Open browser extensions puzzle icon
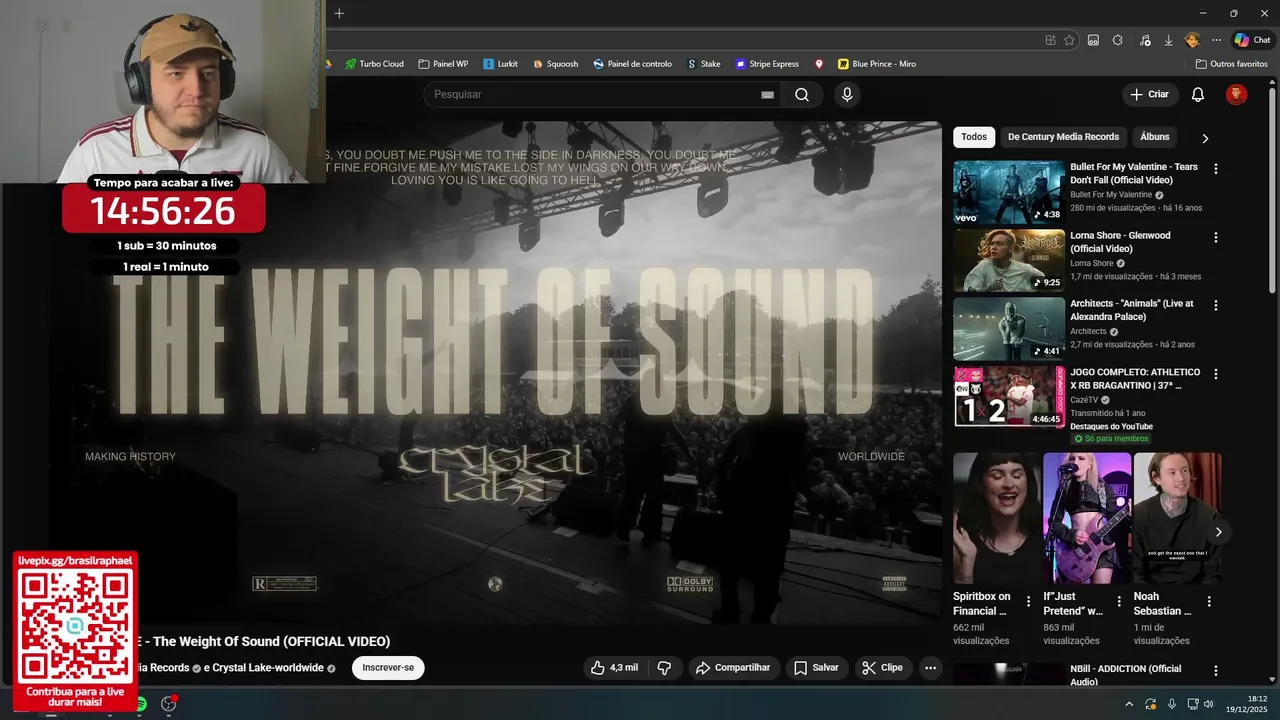Image resolution: width=1280 pixels, height=720 pixels. (x=1117, y=40)
